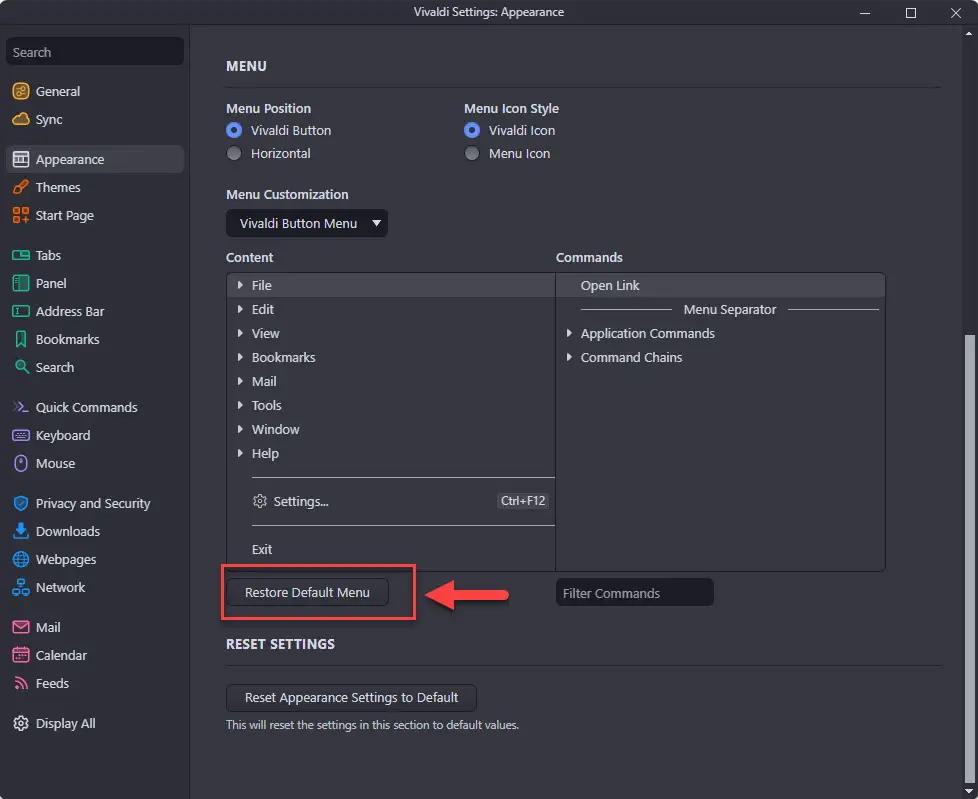Click the Search magnifier icon in sidebar
This screenshot has width=978, height=799.
click(22, 367)
